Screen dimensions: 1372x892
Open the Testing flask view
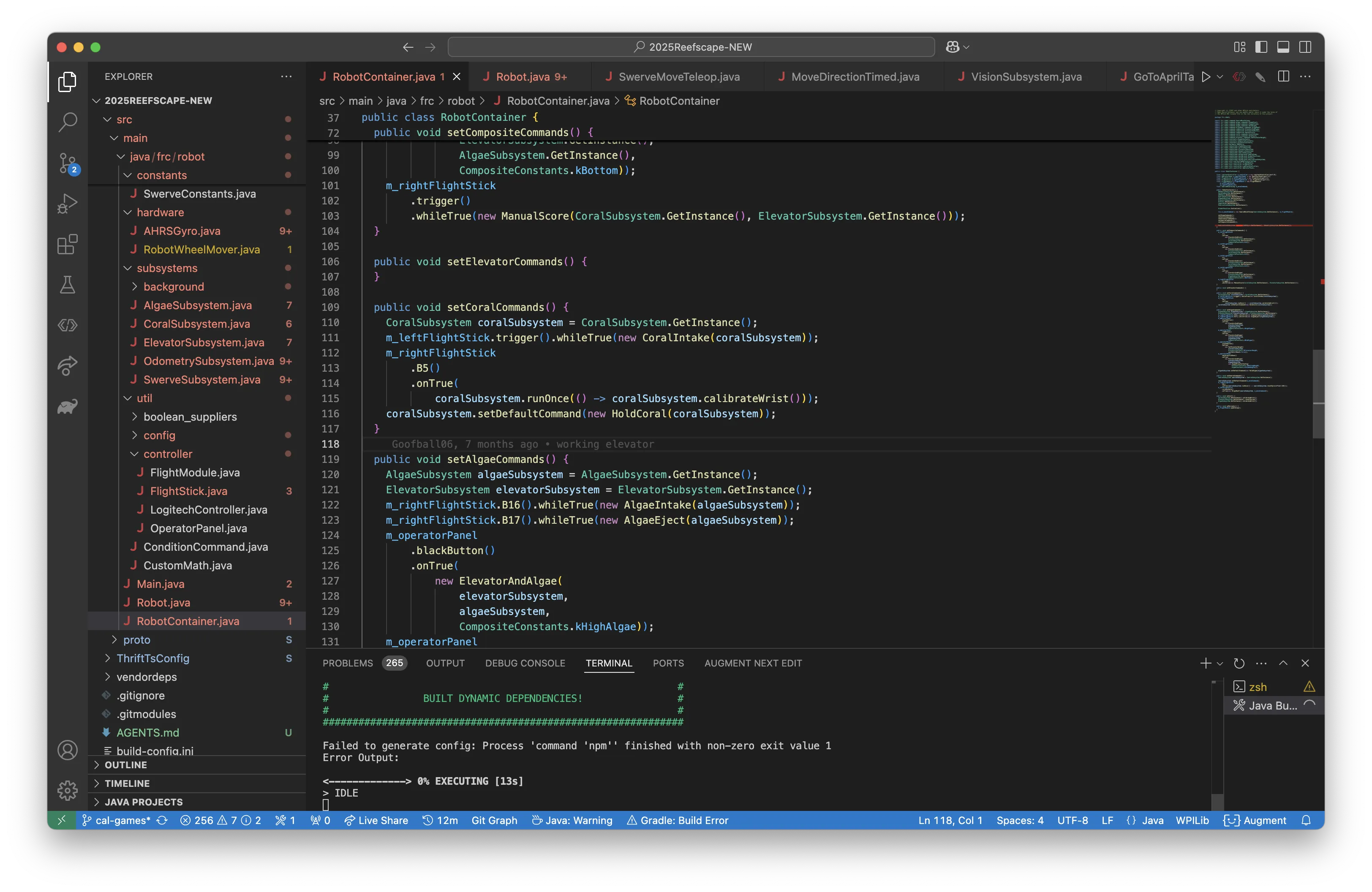68,285
